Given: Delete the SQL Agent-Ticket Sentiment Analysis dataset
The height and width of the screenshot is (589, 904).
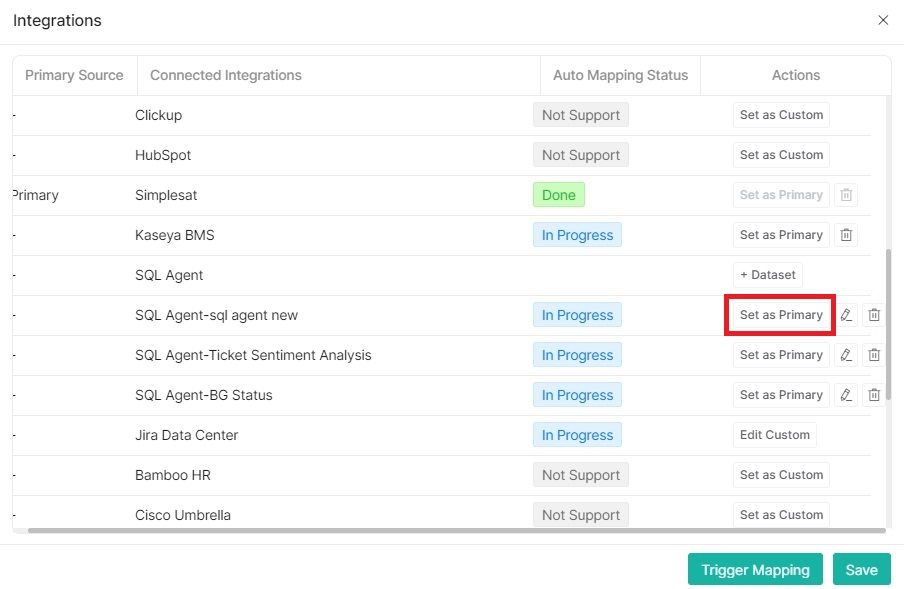Looking at the screenshot, I should (x=874, y=354).
